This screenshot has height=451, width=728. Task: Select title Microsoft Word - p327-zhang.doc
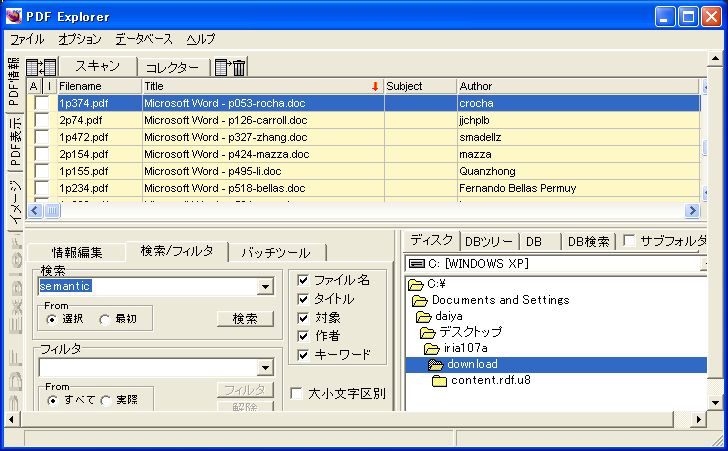226,137
